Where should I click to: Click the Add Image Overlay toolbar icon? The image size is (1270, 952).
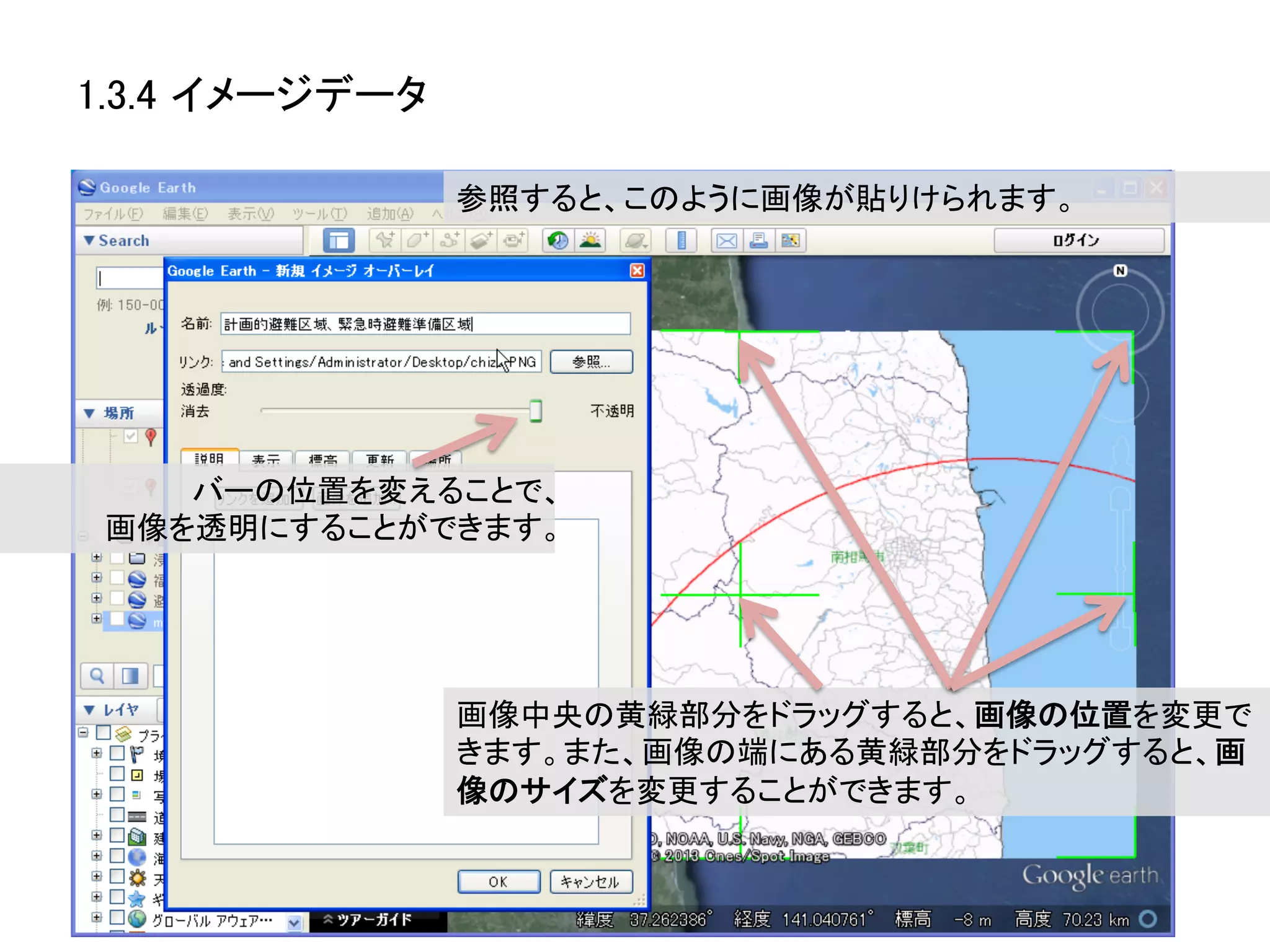[481, 240]
